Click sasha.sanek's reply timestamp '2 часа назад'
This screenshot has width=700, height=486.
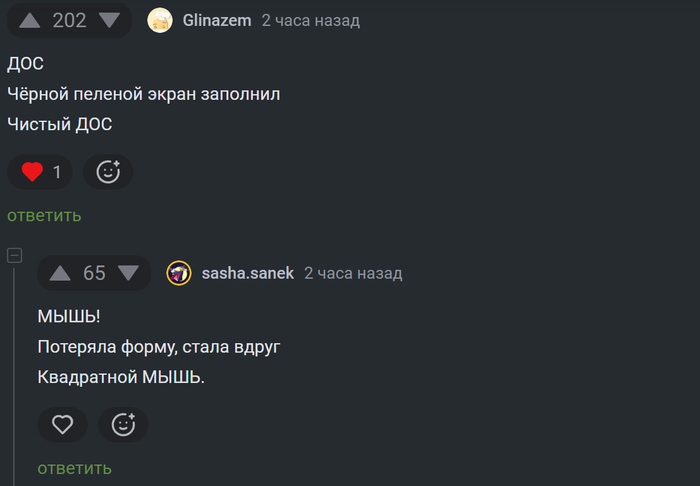click(353, 273)
